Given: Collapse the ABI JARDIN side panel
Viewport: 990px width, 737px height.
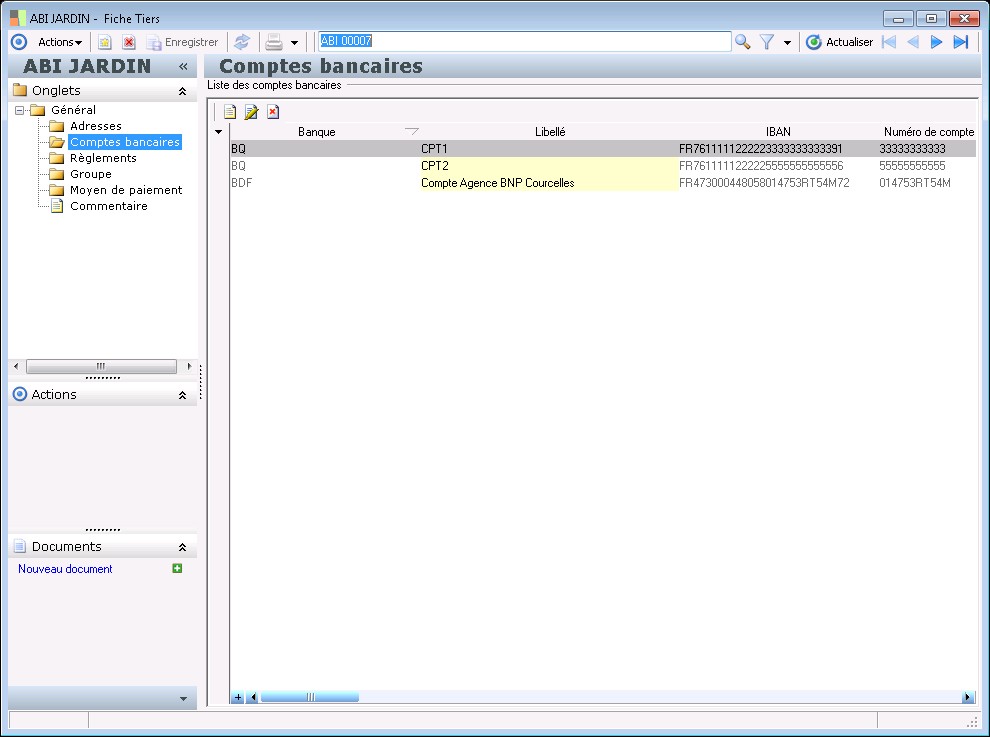Looking at the screenshot, I should (x=183, y=66).
